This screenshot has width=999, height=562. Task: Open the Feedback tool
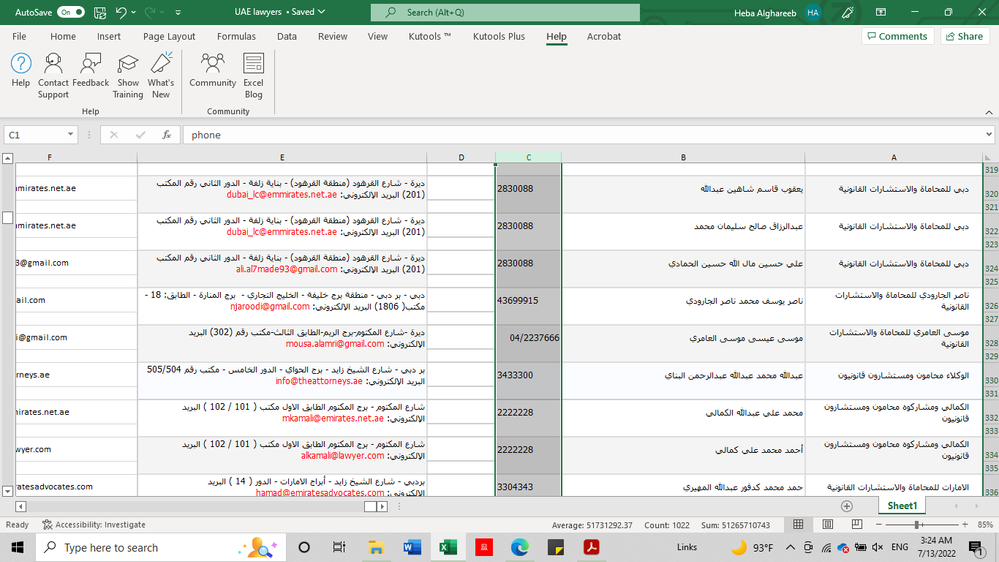pyautogui.click(x=90, y=70)
